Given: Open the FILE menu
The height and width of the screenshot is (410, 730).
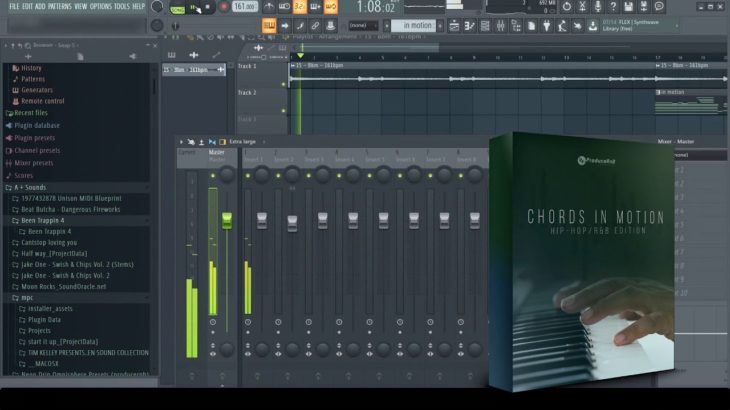Looking at the screenshot, I should tap(14, 7).
